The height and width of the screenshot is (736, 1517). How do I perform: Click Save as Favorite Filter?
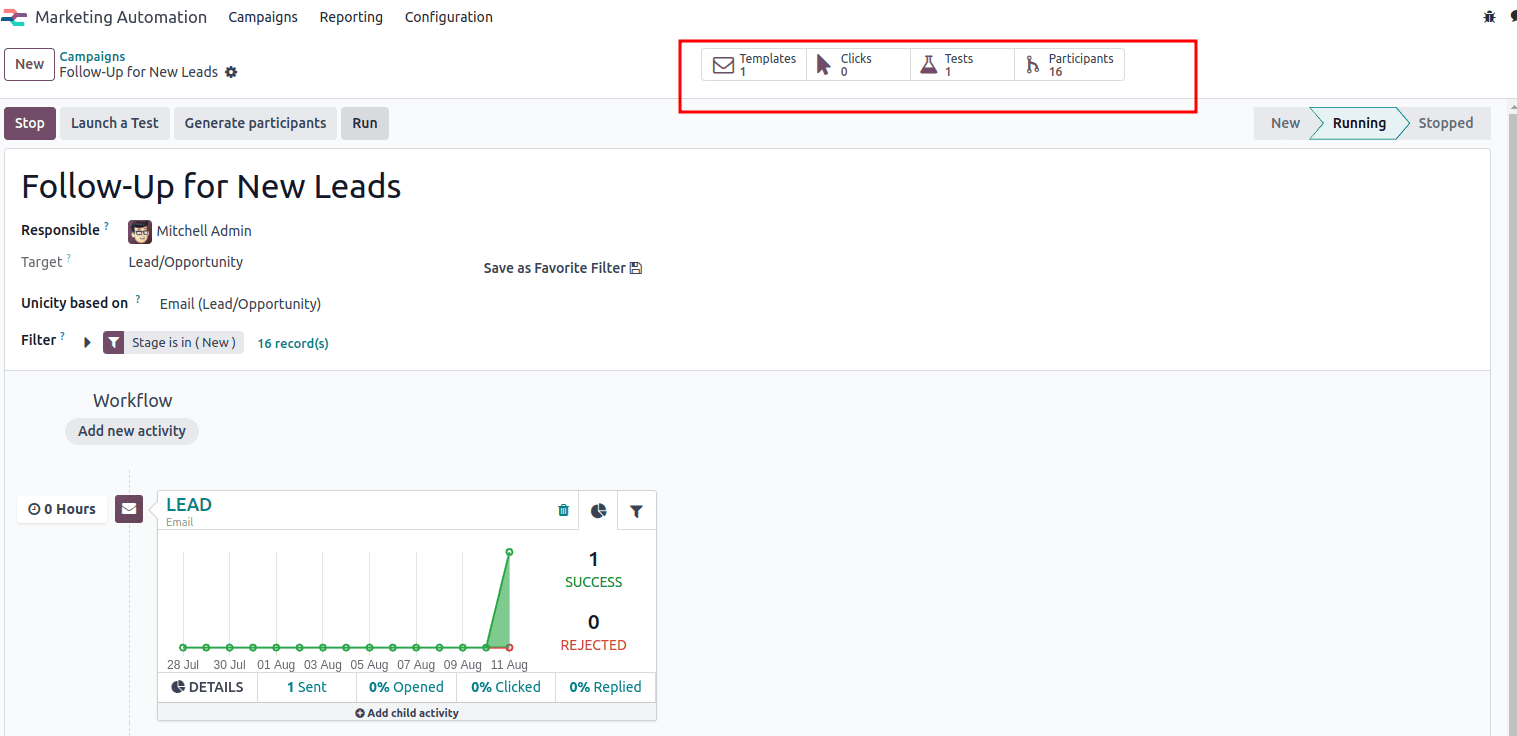tap(562, 268)
